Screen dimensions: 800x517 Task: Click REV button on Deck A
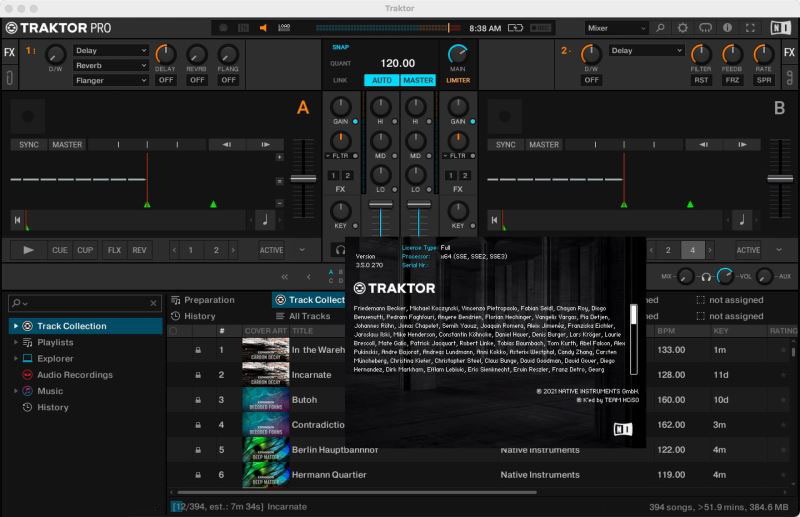pyautogui.click(x=139, y=250)
